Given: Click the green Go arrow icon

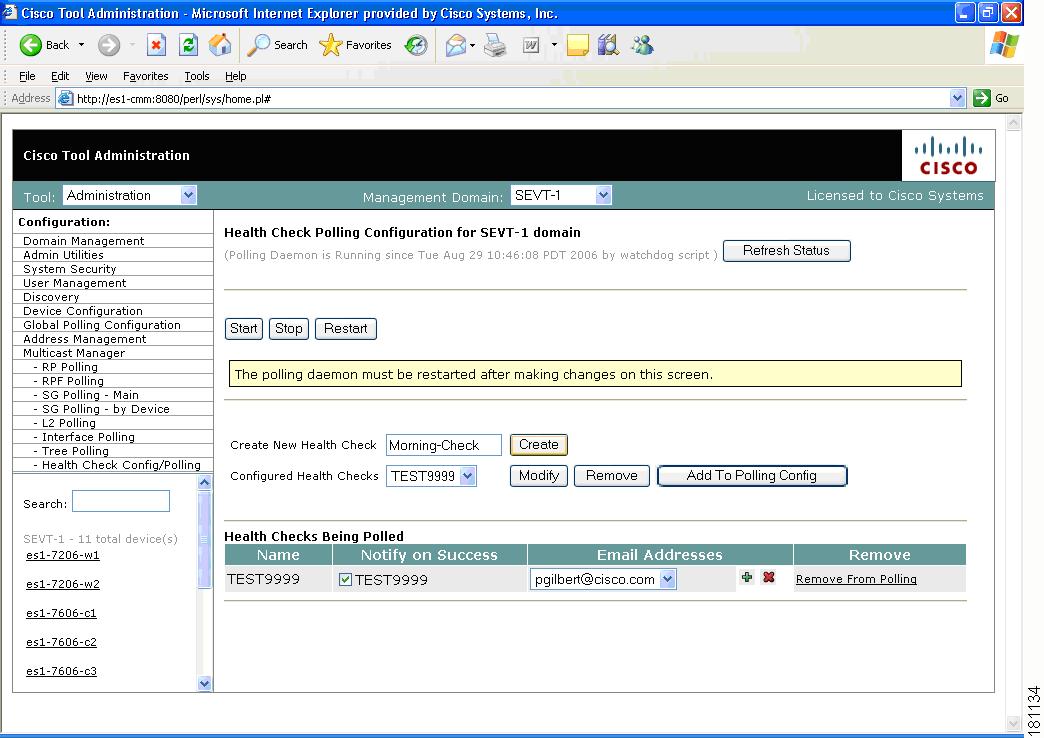Looking at the screenshot, I should [x=982, y=99].
